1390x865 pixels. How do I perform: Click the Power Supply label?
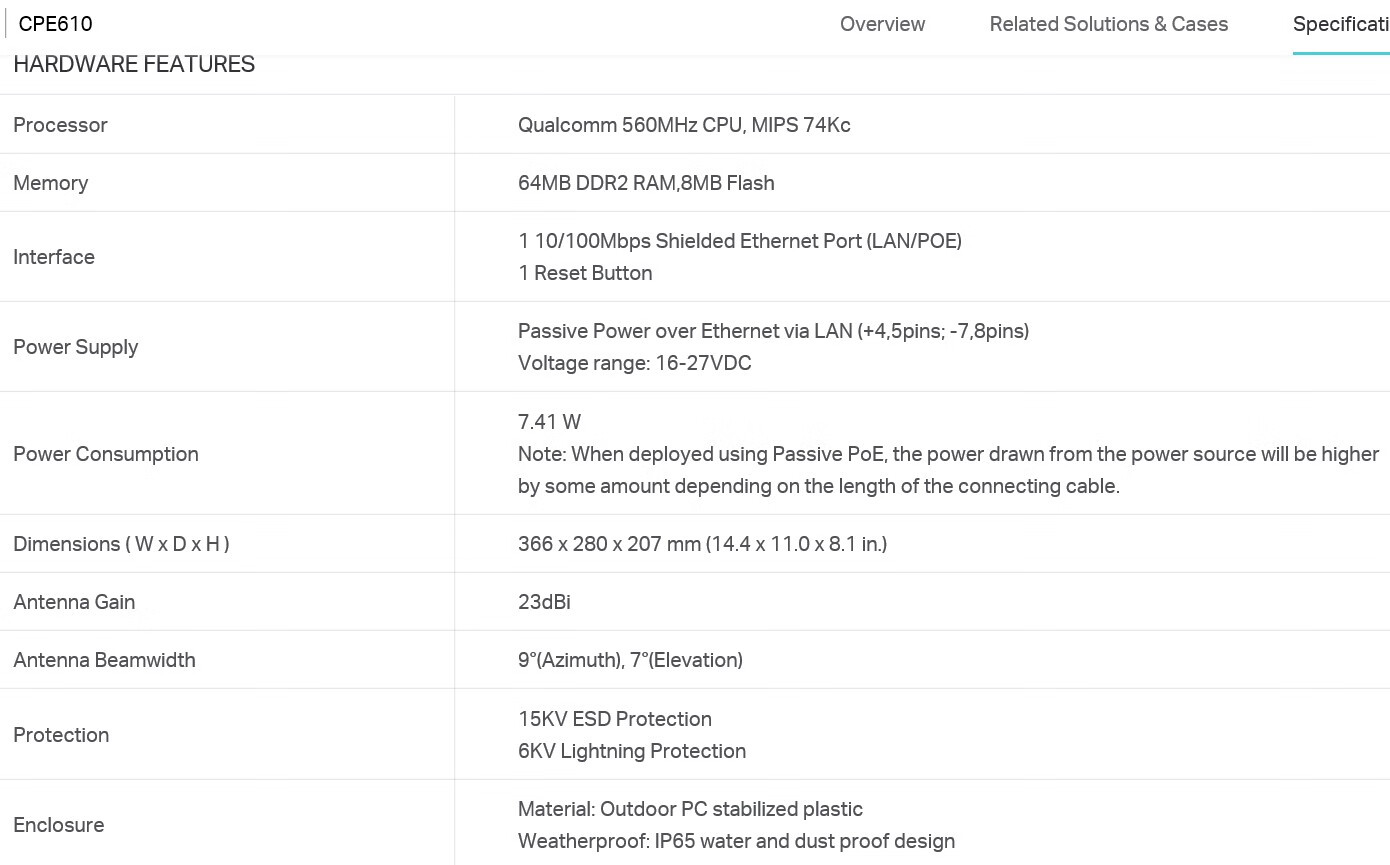tap(75, 347)
